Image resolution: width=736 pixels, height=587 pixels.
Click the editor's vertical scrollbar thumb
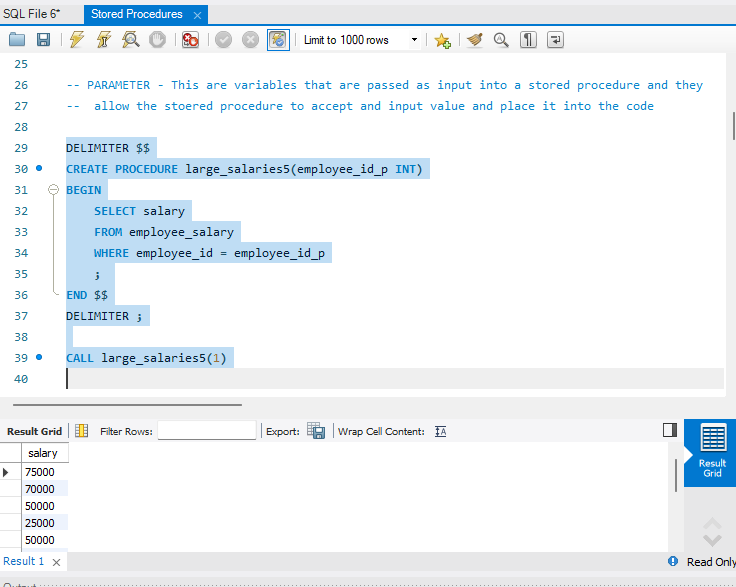pyautogui.click(x=734, y=126)
